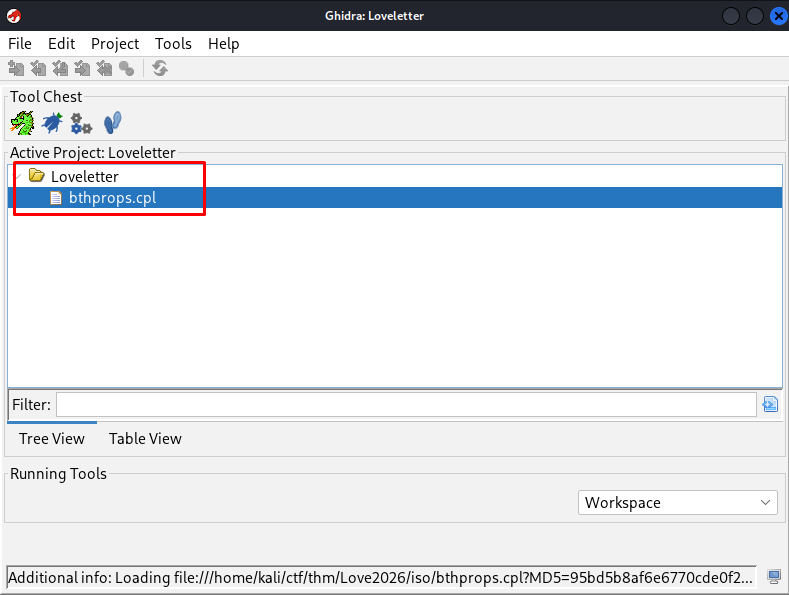Open the Workspace dropdown
Image resolution: width=789 pixels, height=595 pixels.
[677, 503]
